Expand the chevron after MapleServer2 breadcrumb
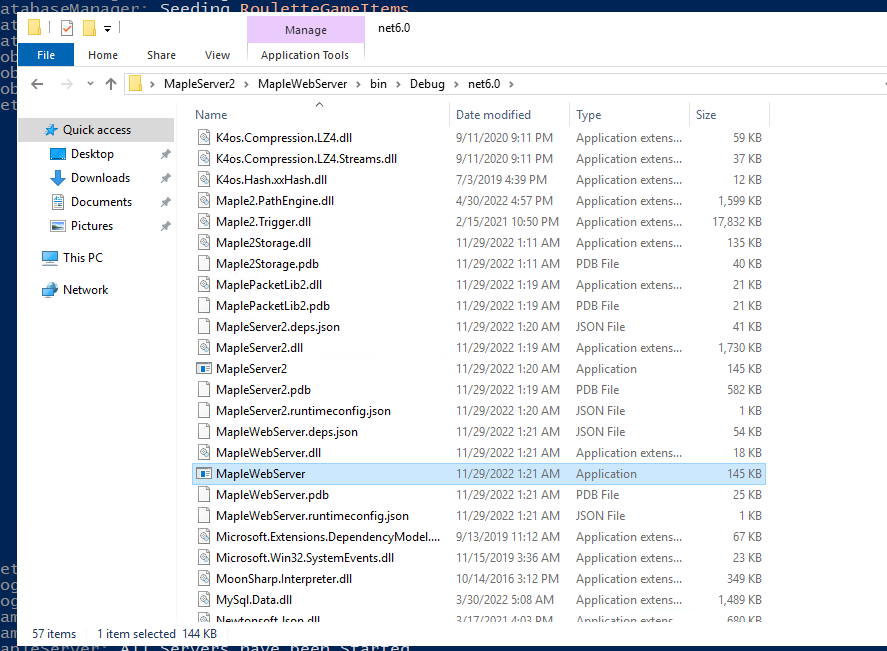The image size is (887, 651). (246, 84)
